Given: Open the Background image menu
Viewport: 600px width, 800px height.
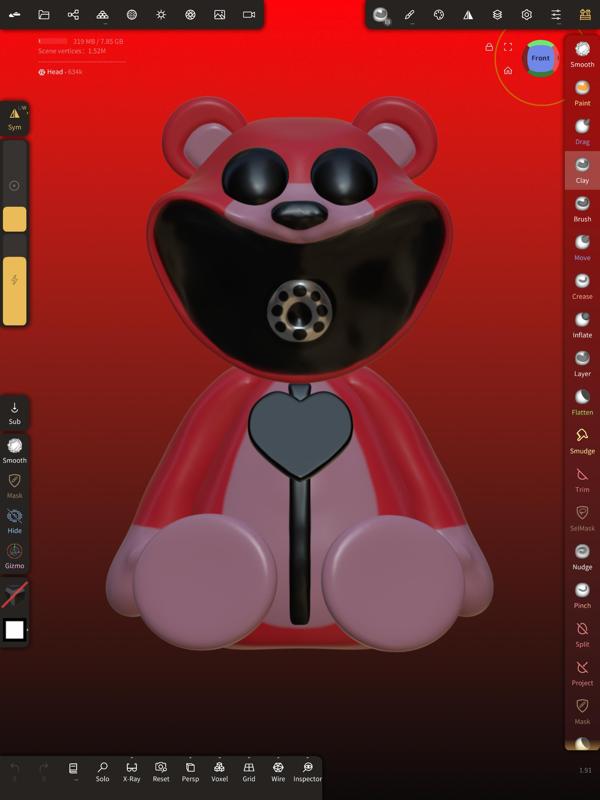Looking at the screenshot, I should click(219, 14).
